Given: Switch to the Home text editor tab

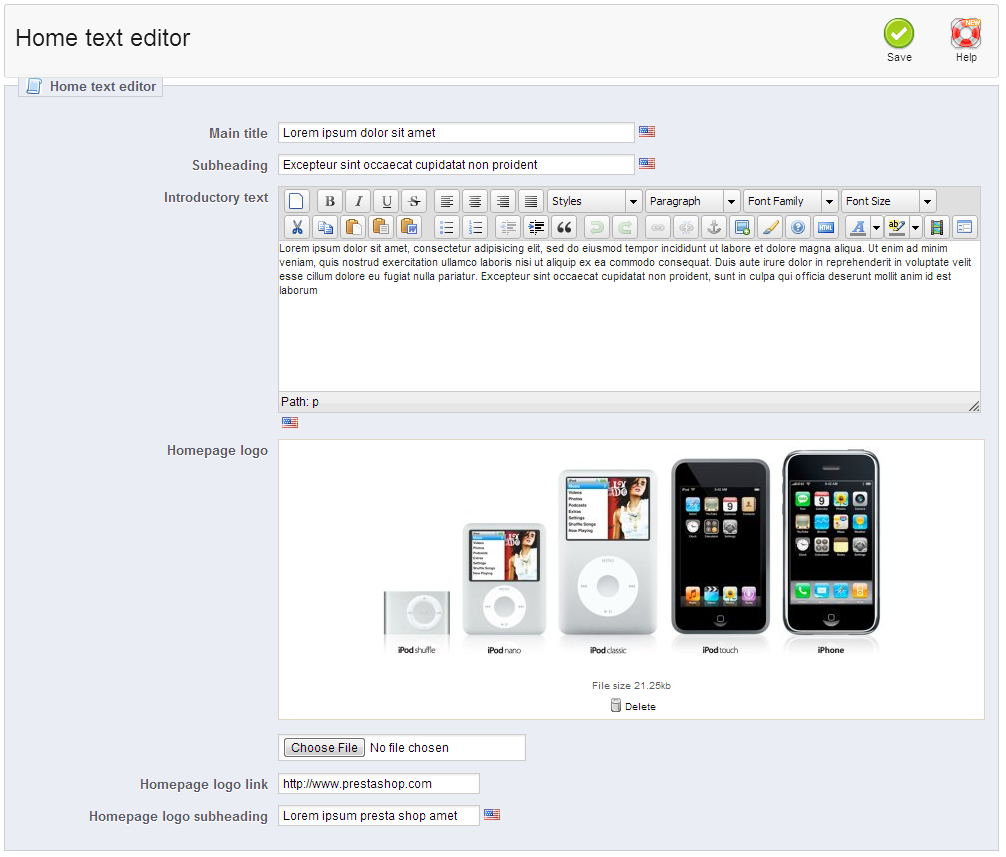Looking at the screenshot, I should [90, 86].
